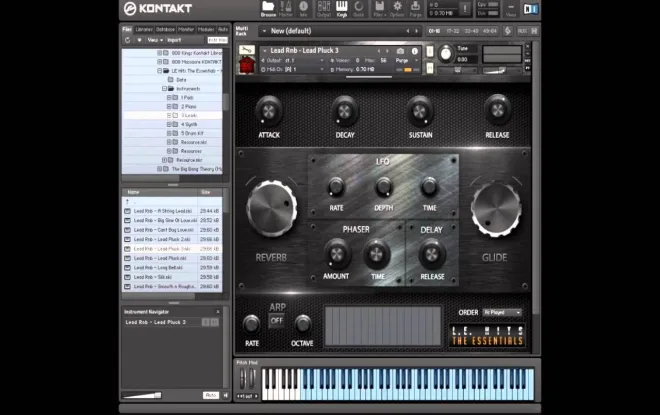Image resolution: width=660 pixels, height=415 pixels.
Task: Open the Info icon in the top toolbar
Action: pos(303,9)
